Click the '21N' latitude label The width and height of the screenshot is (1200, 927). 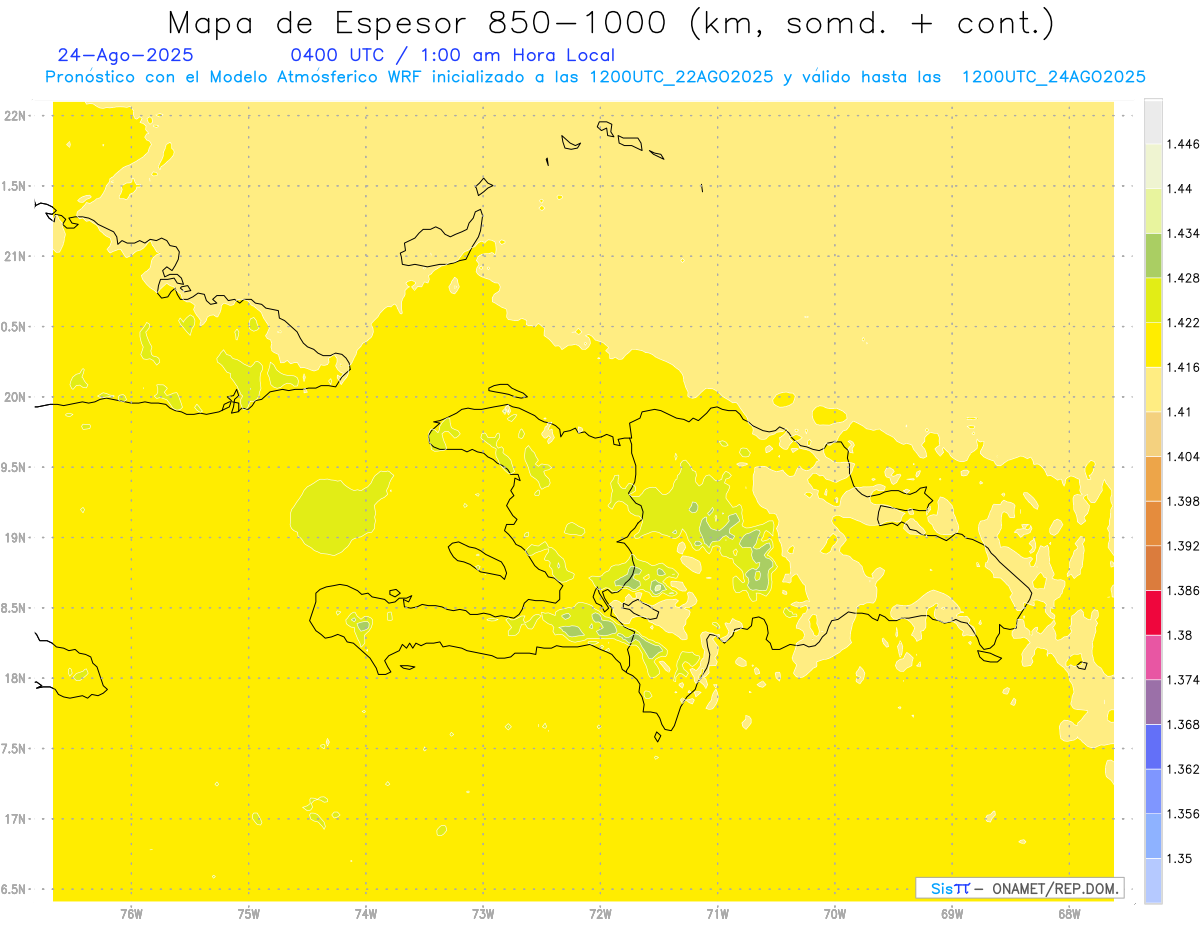[16, 256]
